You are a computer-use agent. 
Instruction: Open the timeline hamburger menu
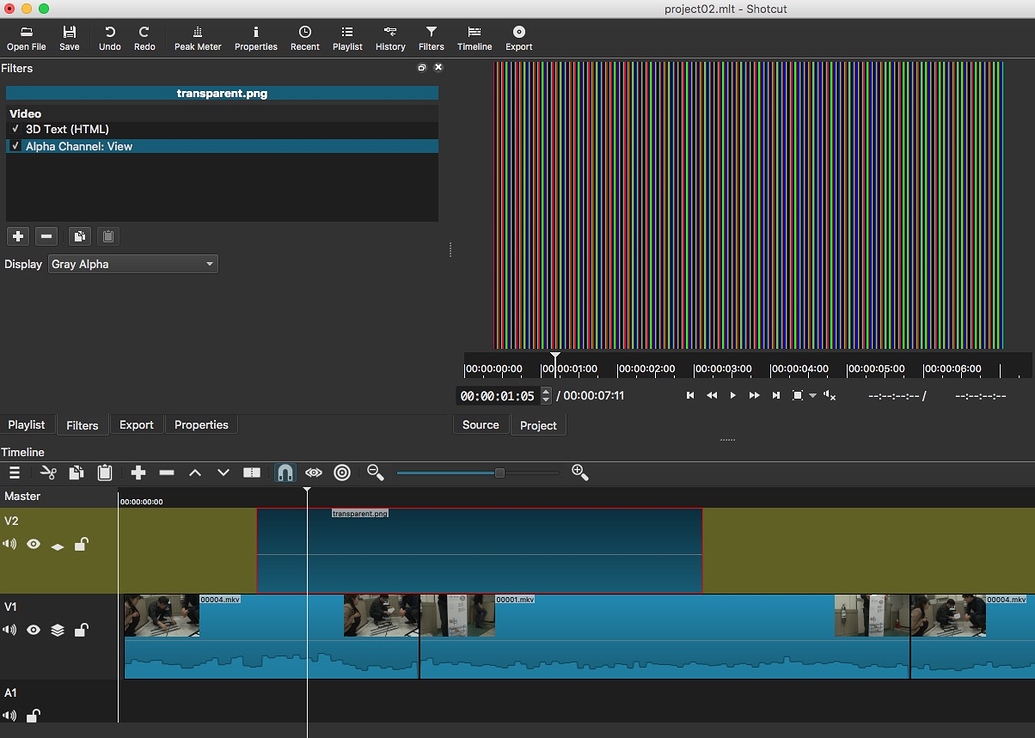[x=15, y=473]
